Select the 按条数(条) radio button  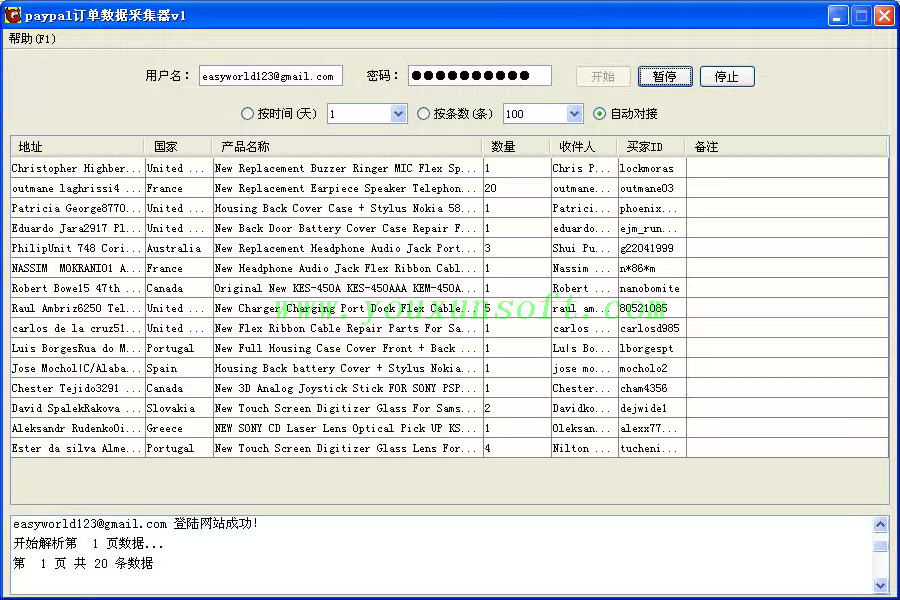[x=423, y=114]
